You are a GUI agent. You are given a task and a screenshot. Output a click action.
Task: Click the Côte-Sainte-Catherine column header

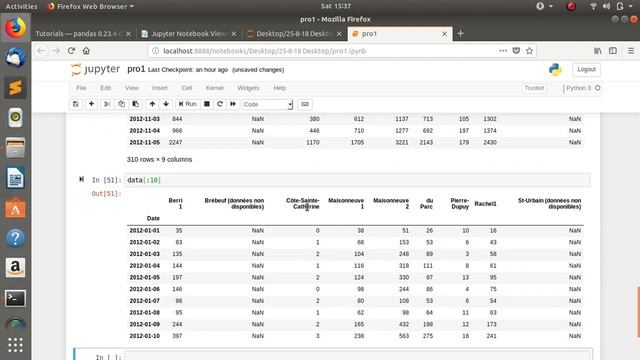tap(302, 204)
